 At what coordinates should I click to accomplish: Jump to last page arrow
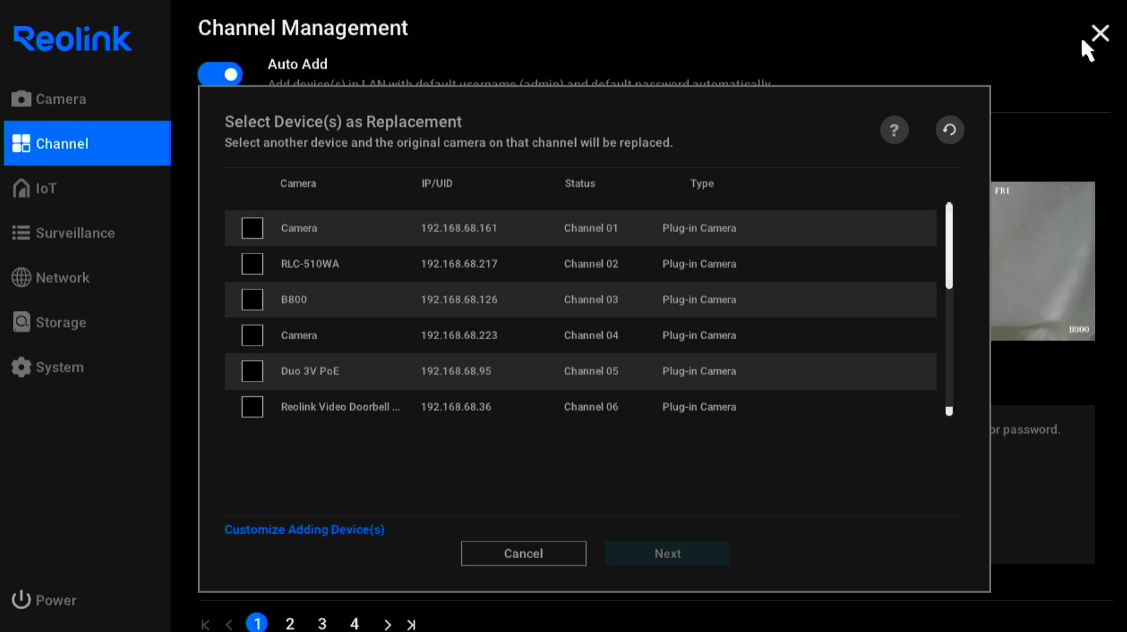411,625
